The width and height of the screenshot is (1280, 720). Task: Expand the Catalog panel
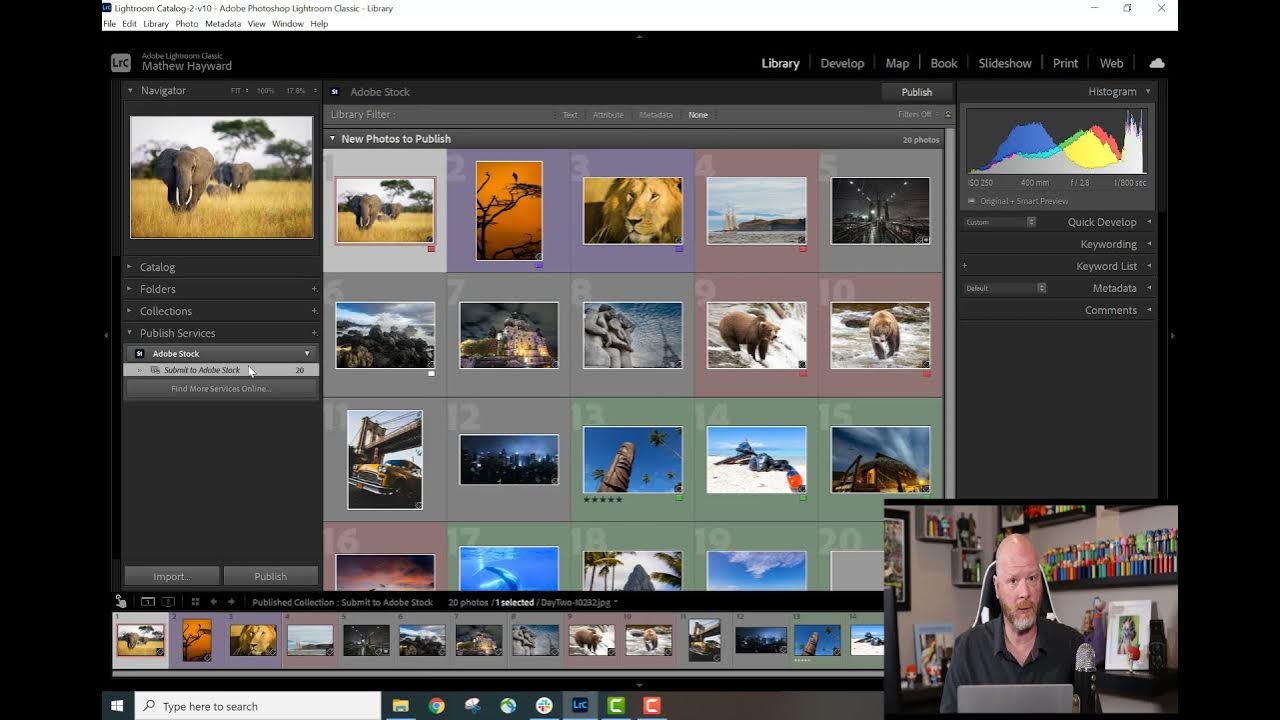click(130, 267)
